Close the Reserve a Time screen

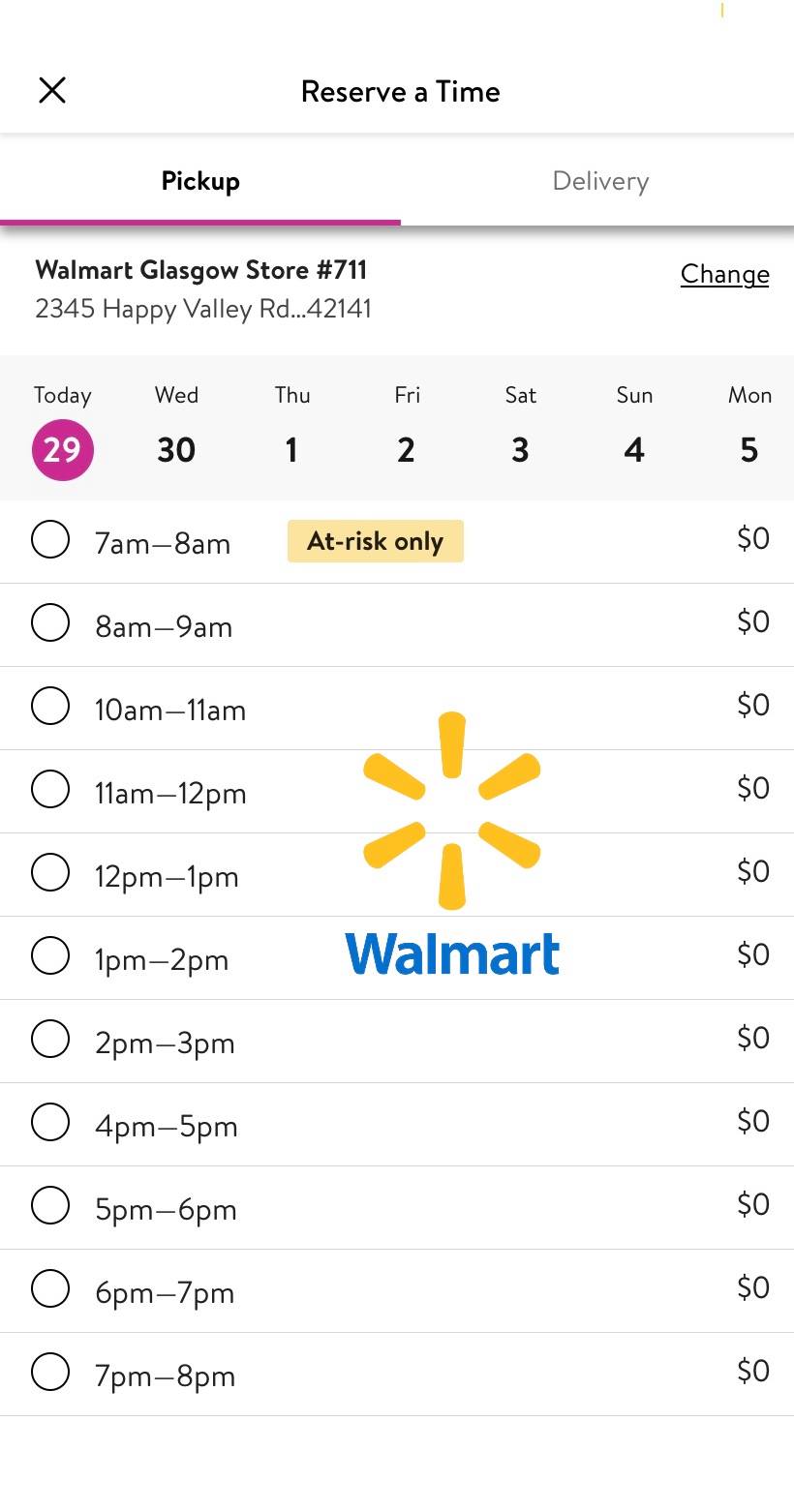pyautogui.click(x=52, y=91)
